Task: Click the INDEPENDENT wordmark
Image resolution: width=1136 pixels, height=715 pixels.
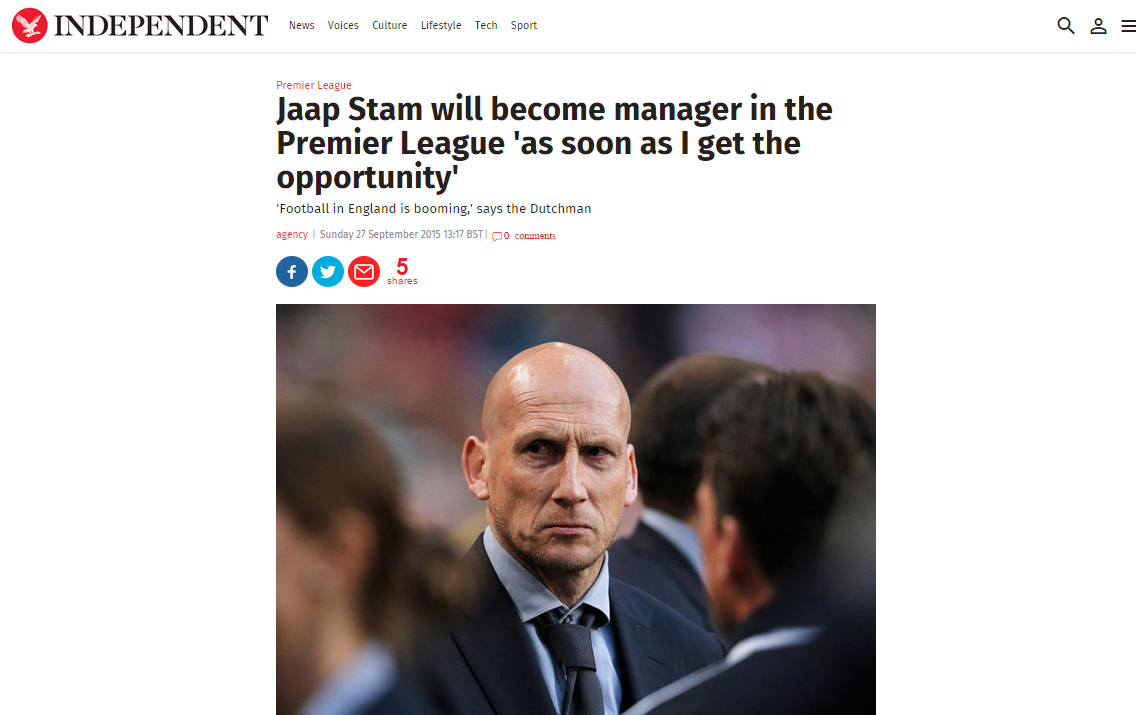Action: (162, 25)
